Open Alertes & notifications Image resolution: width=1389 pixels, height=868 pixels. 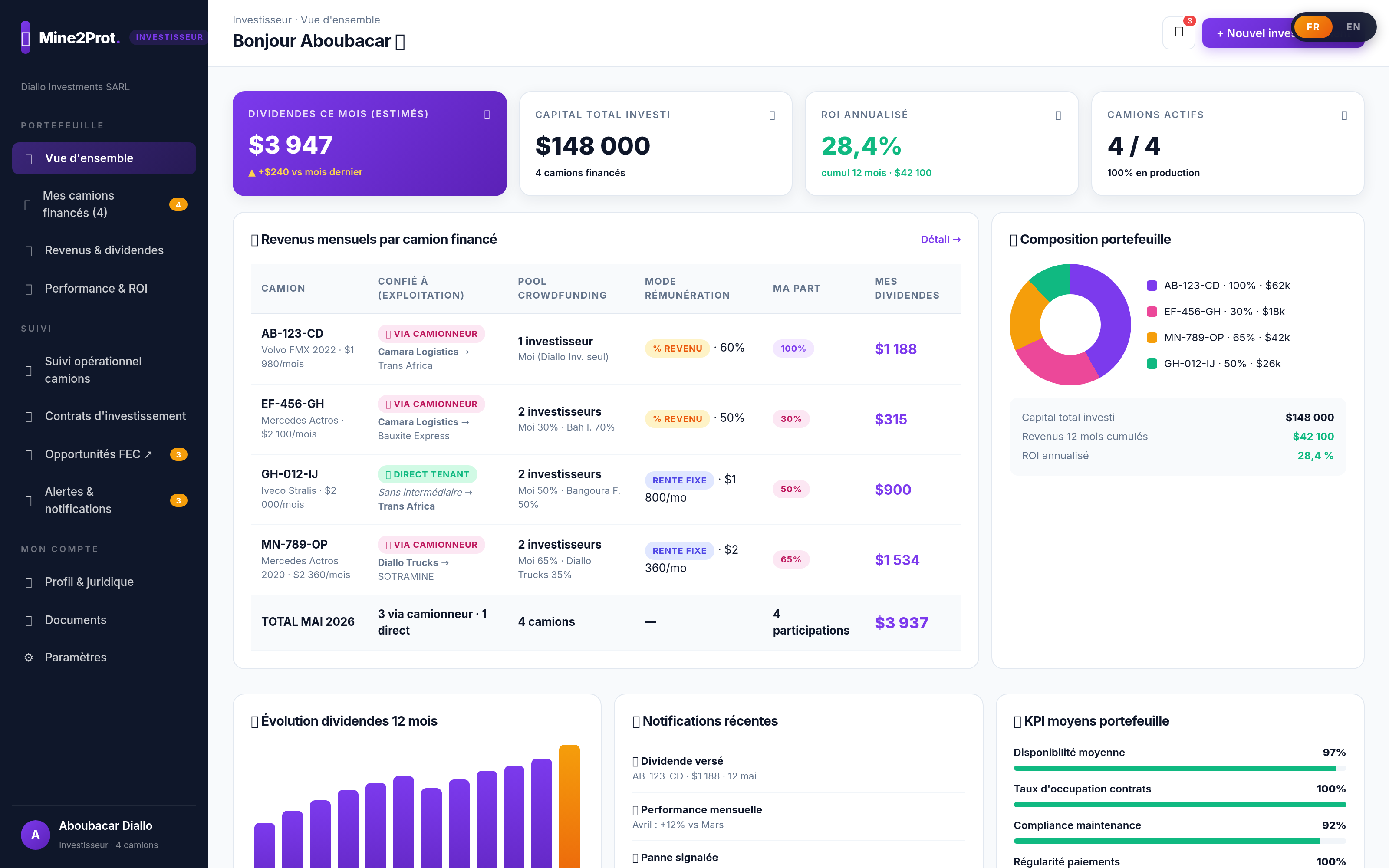104,500
